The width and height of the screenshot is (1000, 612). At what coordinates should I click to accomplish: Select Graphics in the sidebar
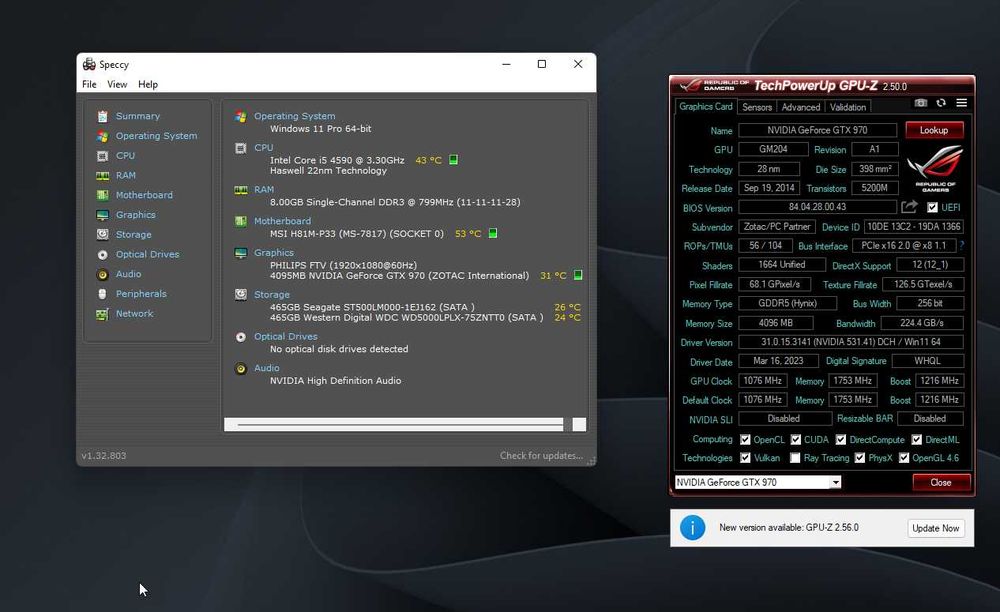[x=135, y=215]
